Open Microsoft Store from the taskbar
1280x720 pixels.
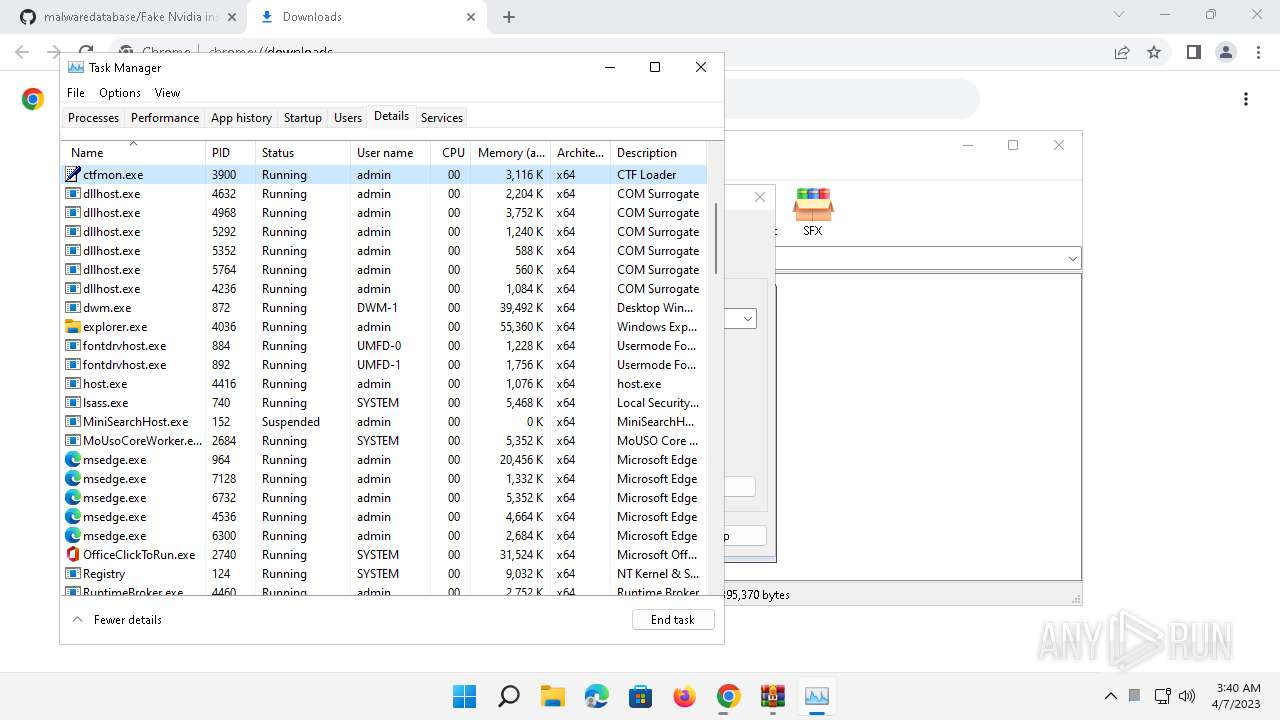(x=641, y=696)
